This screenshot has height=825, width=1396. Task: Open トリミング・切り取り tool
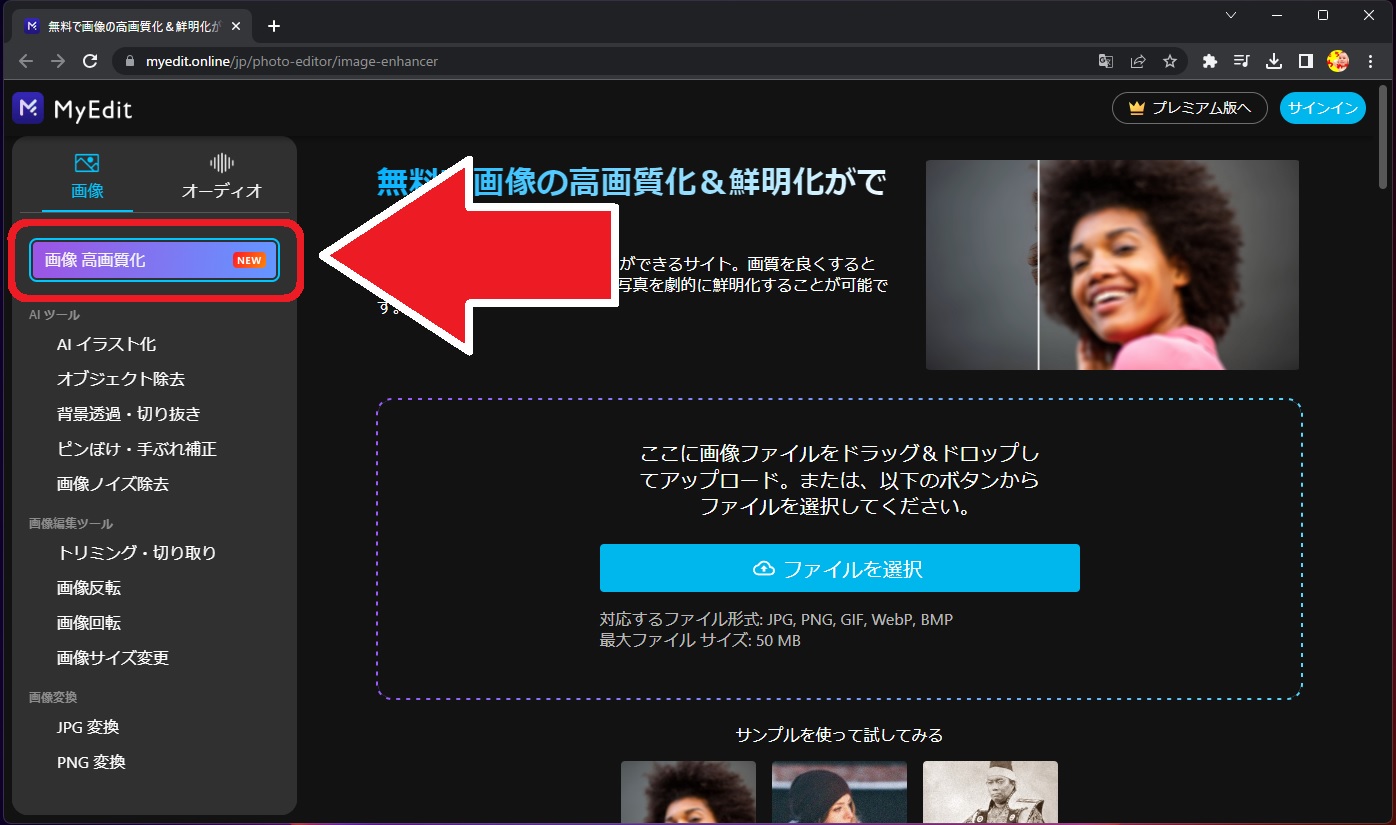point(137,553)
